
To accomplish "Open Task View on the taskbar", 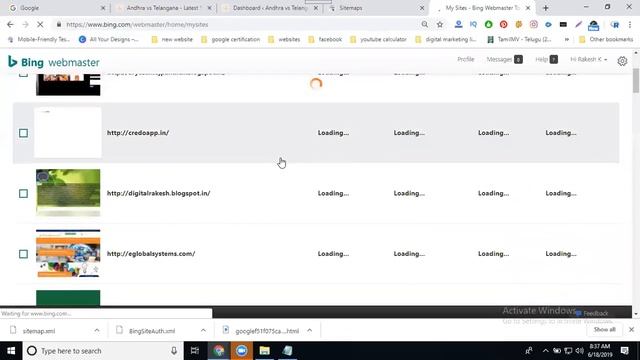I will pyautogui.click(x=195, y=351).
